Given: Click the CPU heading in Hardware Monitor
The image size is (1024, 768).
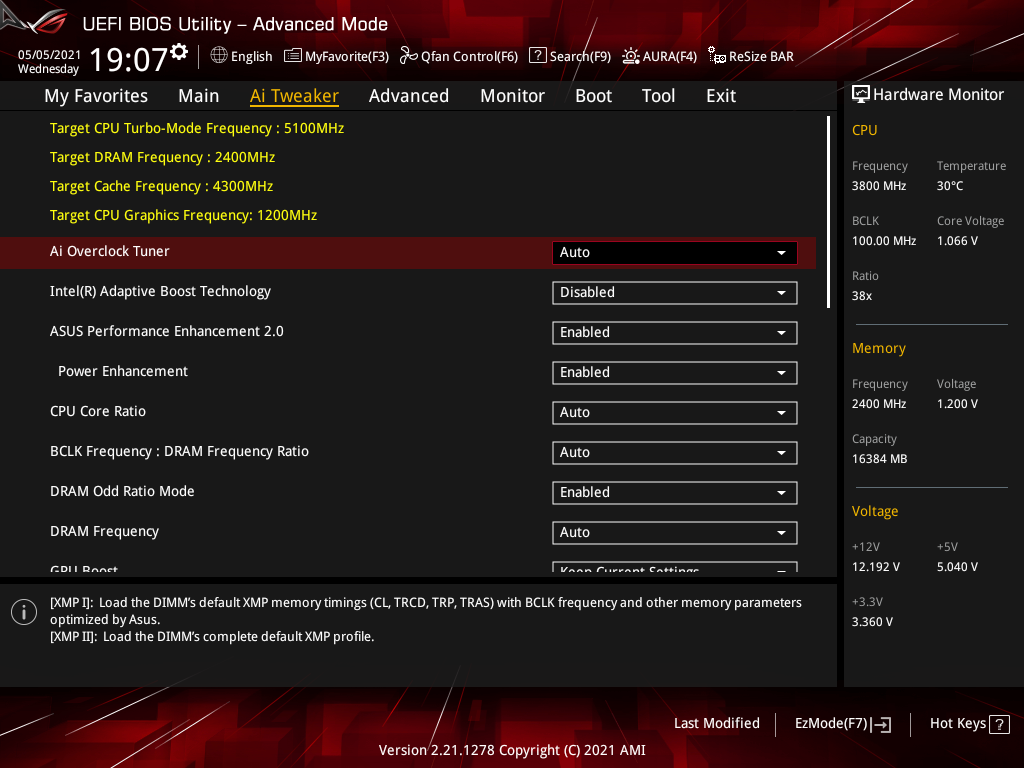Looking at the screenshot, I should tap(864, 130).
